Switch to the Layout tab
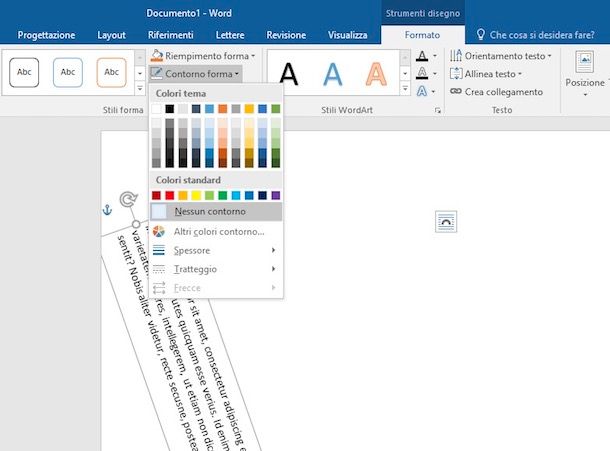The width and height of the screenshot is (610, 451). 111,35
